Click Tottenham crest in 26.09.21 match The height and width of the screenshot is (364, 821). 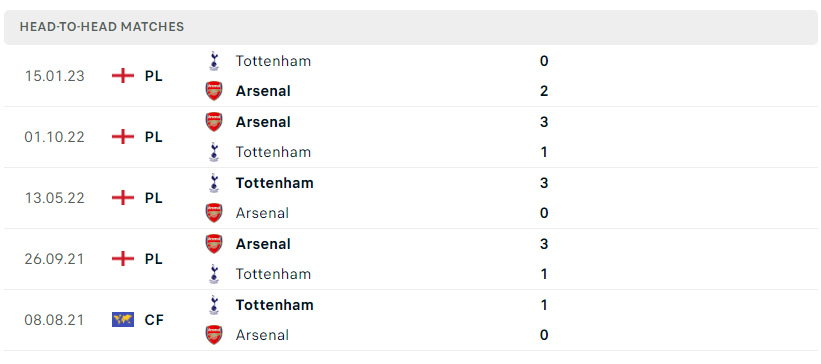pos(214,274)
